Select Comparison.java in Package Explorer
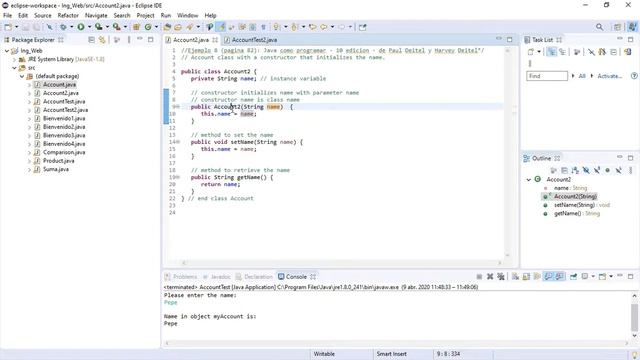The image size is (640, 360). click(x=64, y=152)
